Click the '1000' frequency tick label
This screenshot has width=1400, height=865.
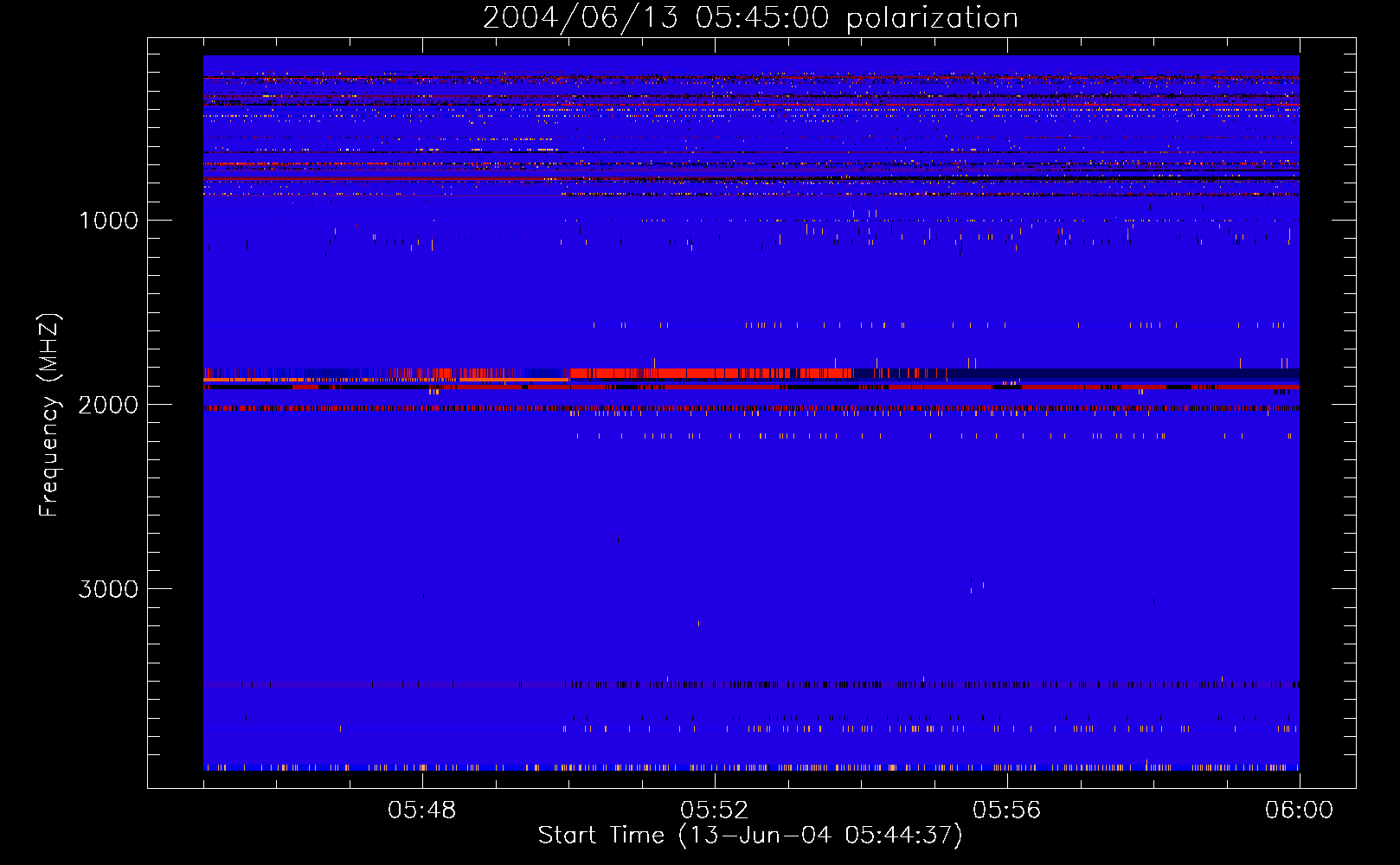tap(109, 221)
